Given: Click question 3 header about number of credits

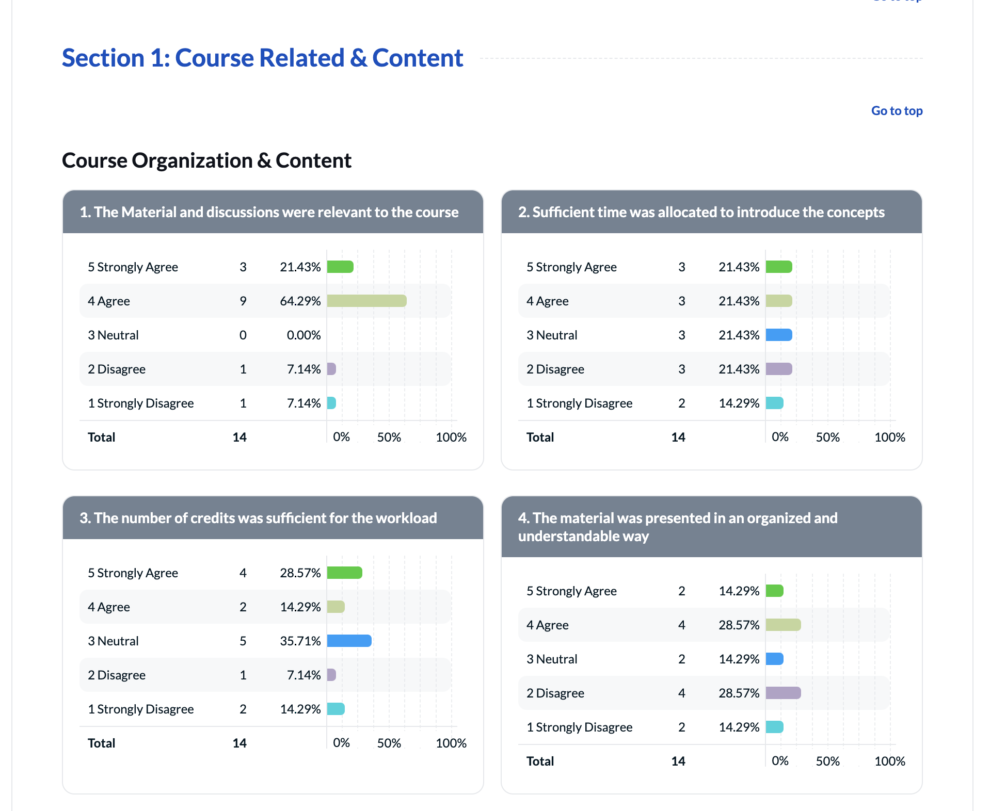Looking at the screenshot, I should pyautogui.click(x=273, y=517).
